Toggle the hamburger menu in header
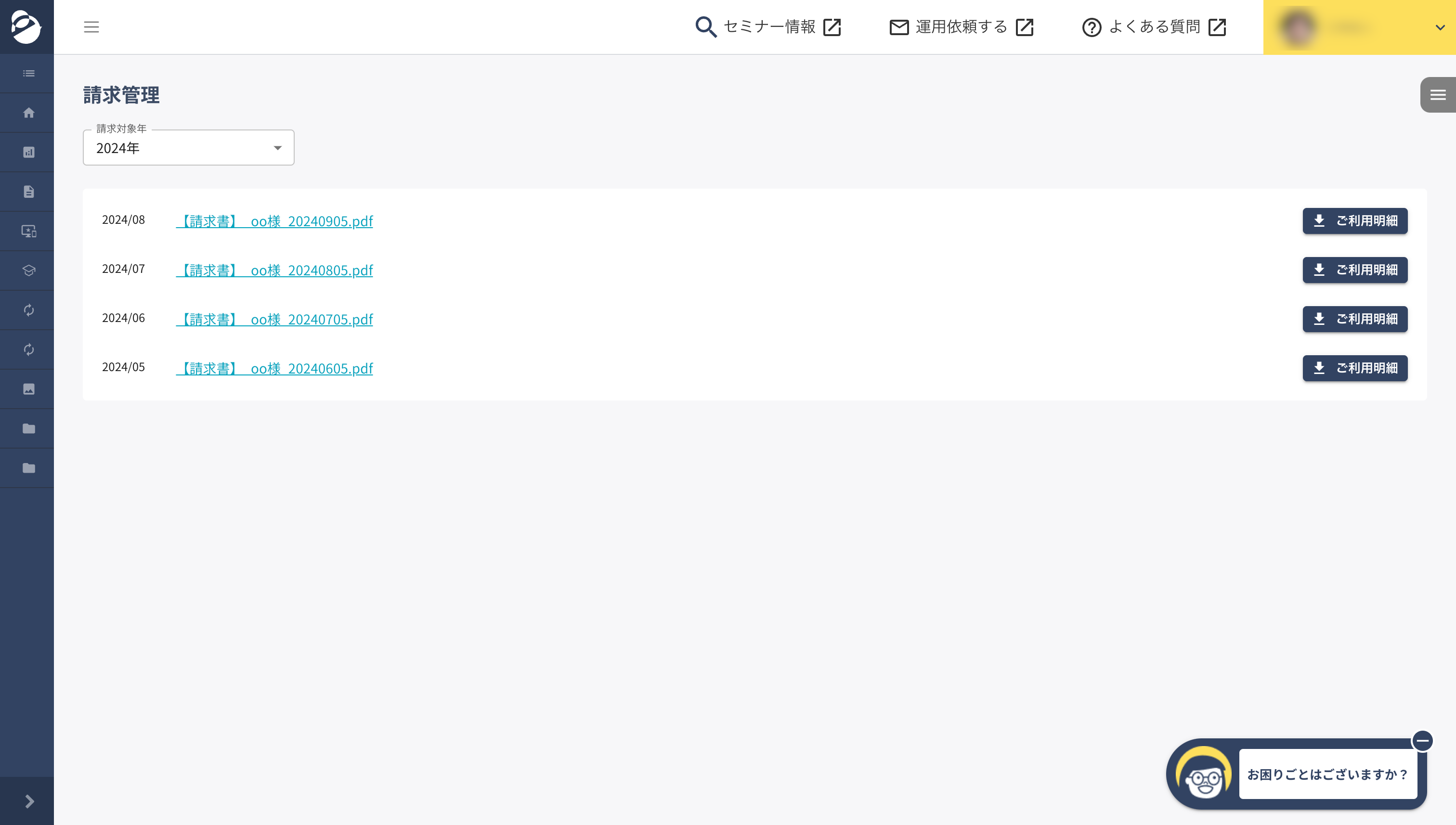The image size is (1456, 825). click(x=91, y=26)
